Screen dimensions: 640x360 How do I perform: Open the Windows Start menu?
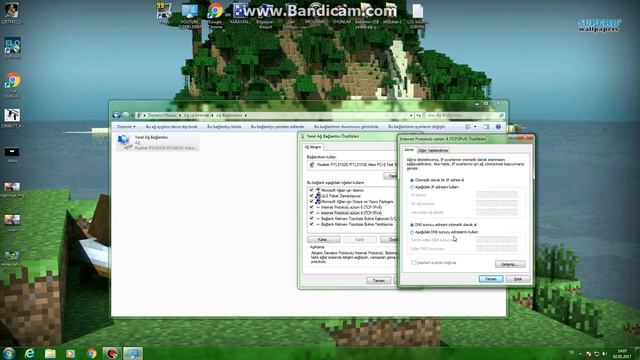(9, 353)
